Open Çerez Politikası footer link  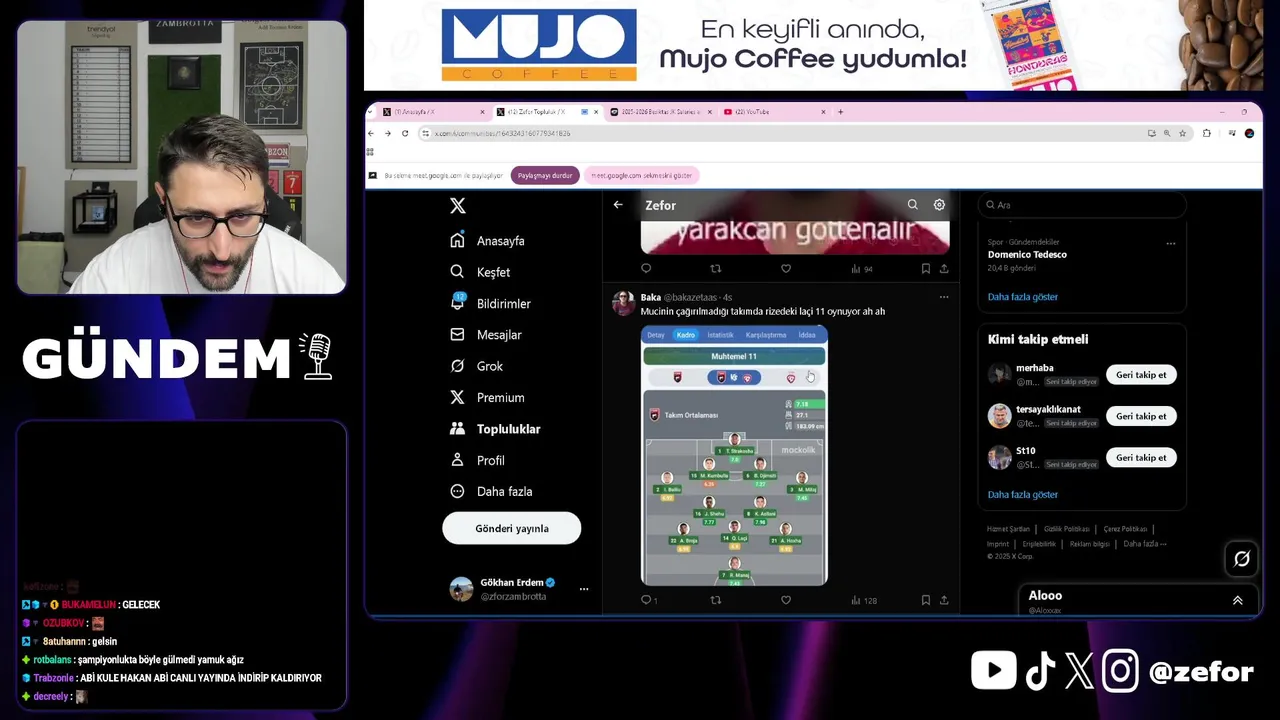coord(1125,529)
